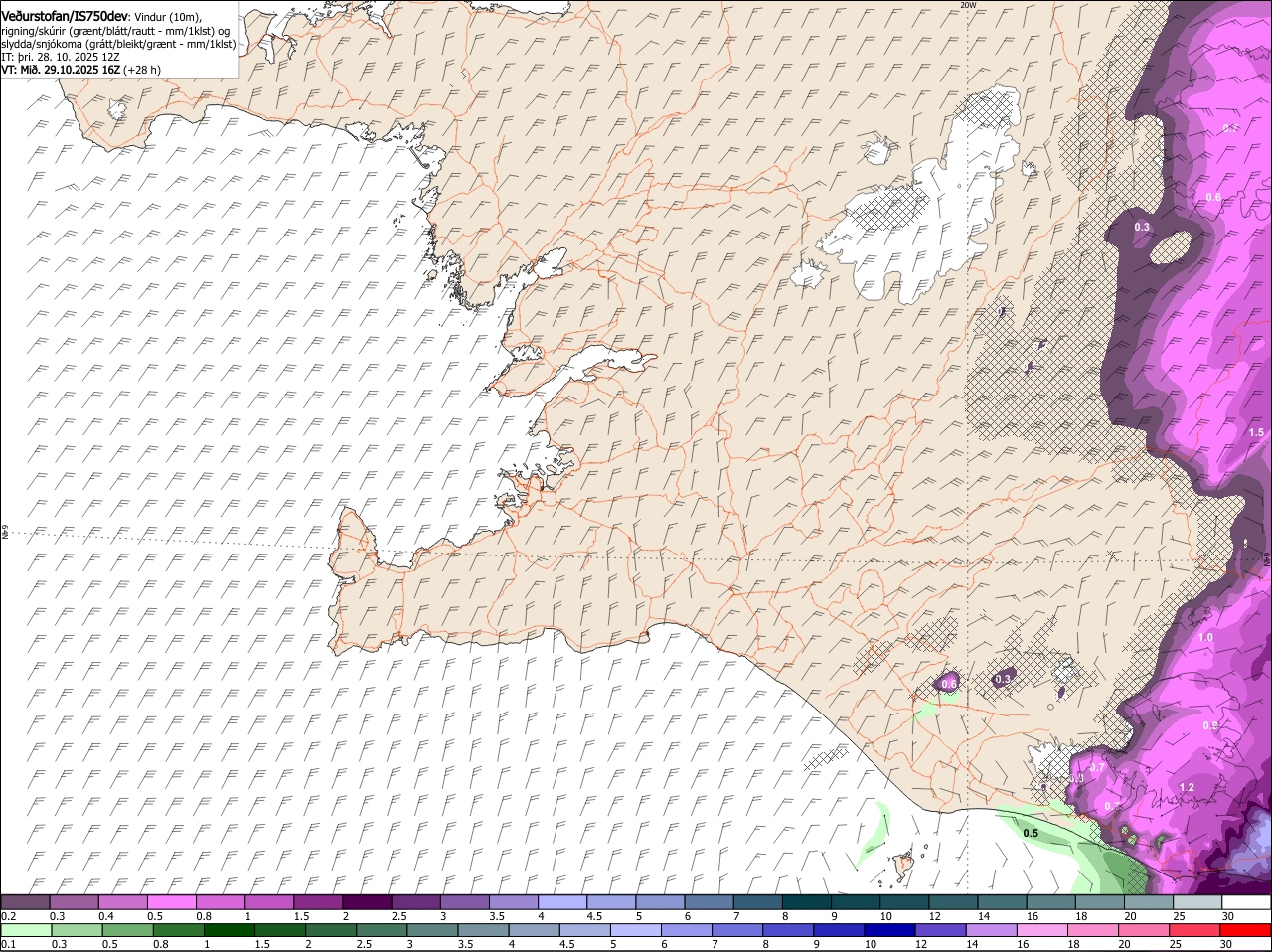Pick the darkest green 1–1.5 rain swatch
The image size is (1272, 952).
(x=229, y=930)
